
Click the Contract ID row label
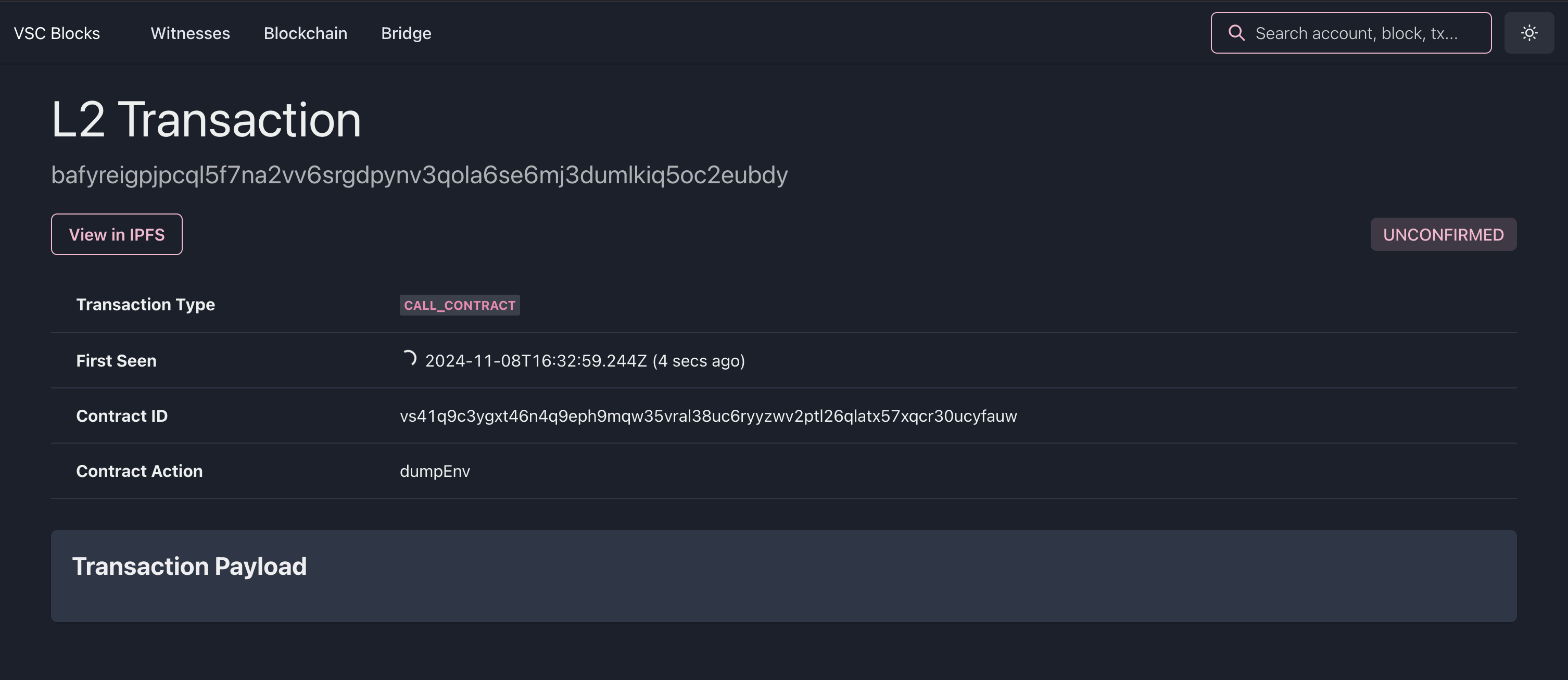point(122,416)
